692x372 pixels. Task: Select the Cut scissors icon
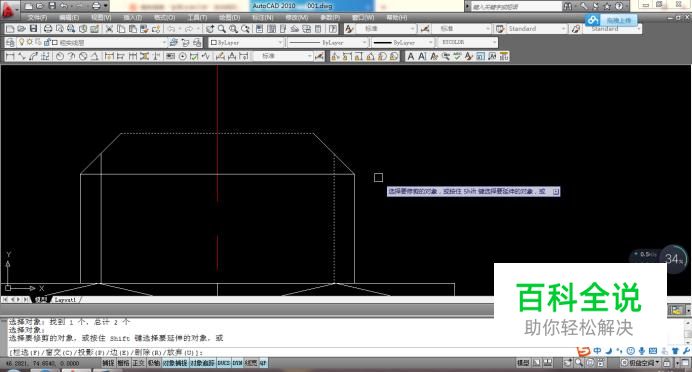pyautogui.click(x=109, y=29)
